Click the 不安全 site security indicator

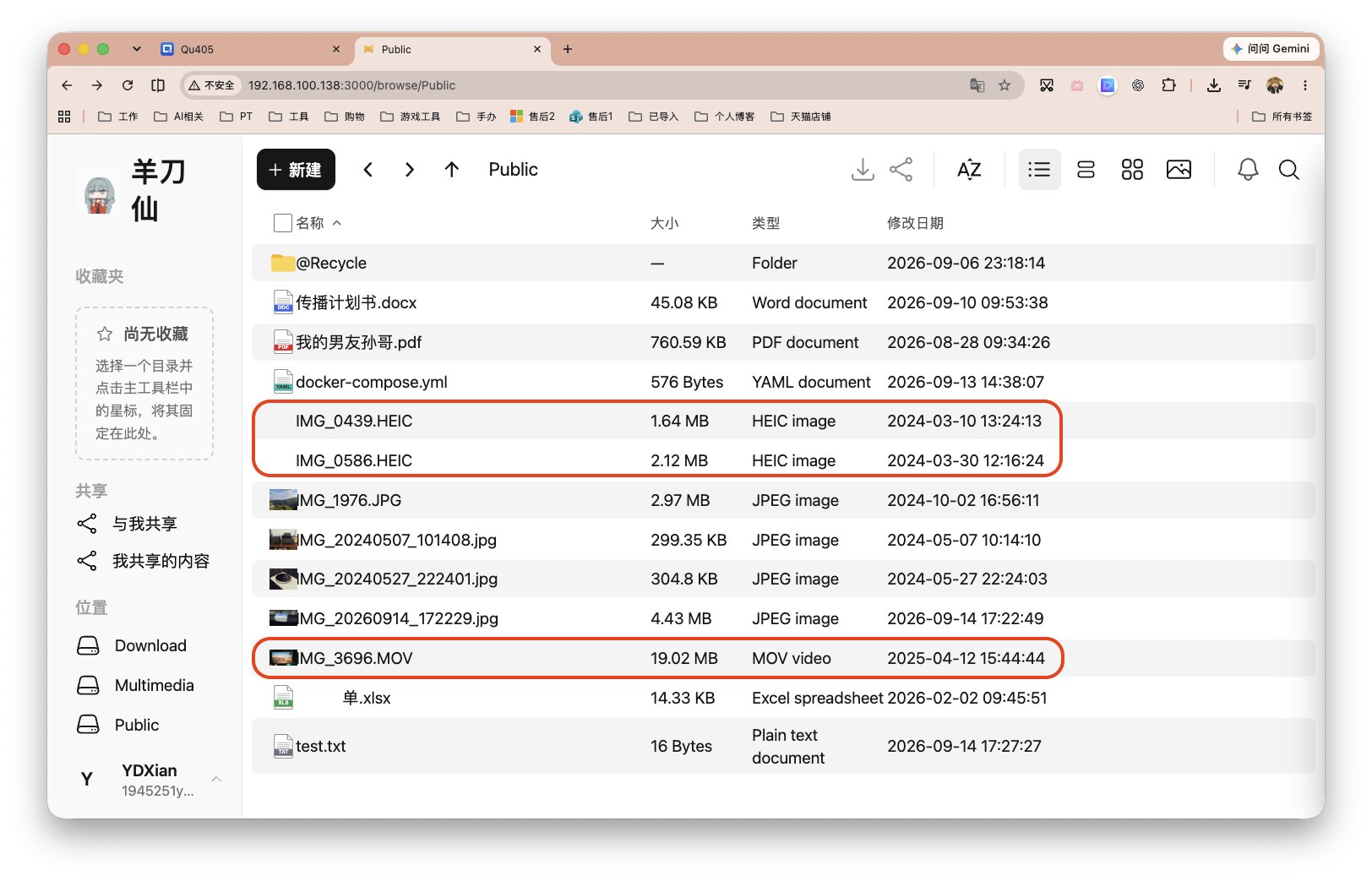[211, 85]
